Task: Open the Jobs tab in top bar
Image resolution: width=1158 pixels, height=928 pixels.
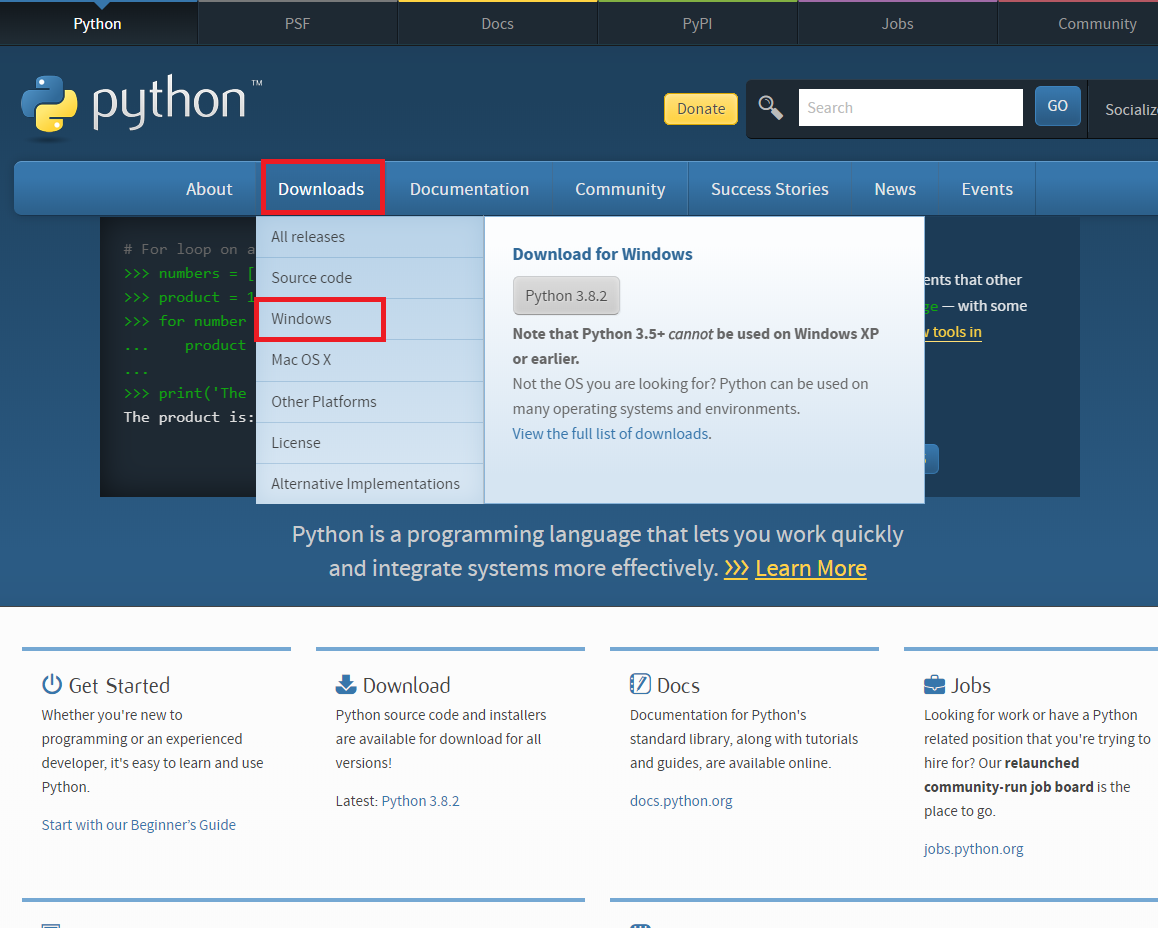Action: click(x=897, y=24)
